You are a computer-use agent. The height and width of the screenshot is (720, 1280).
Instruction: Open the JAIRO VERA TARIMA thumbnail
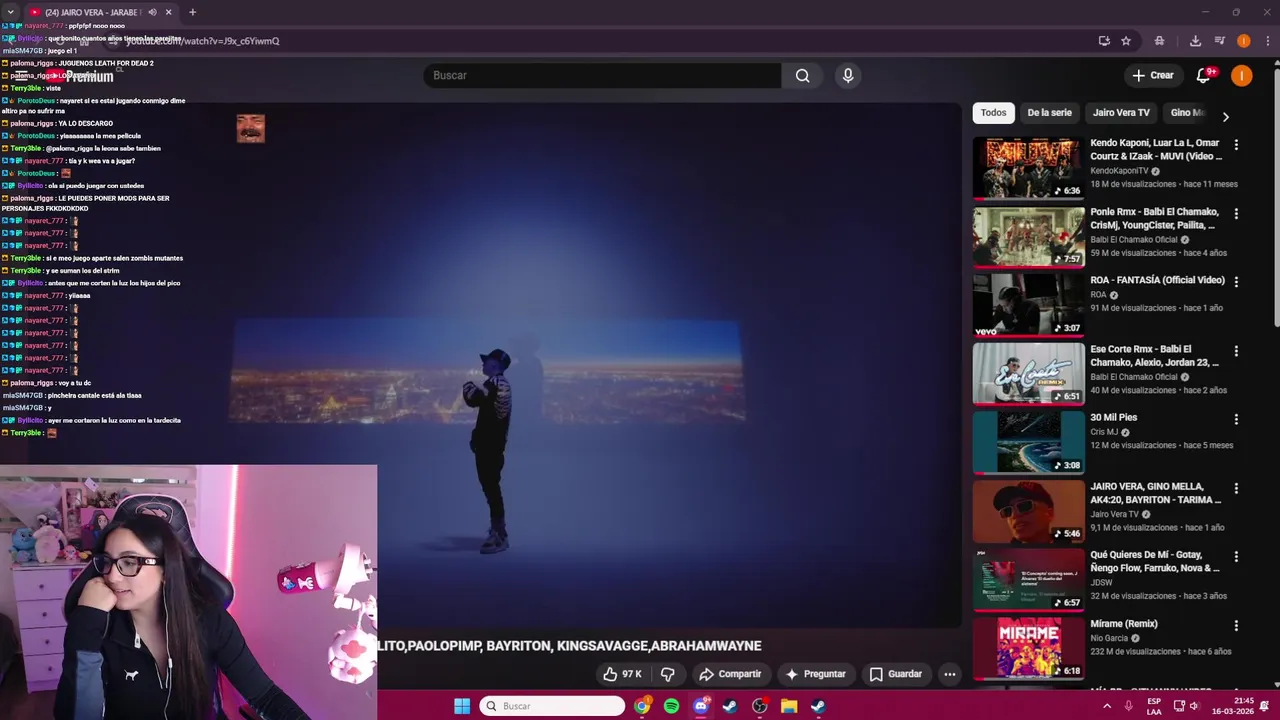pyautogui.click(x=1028, y=511)
